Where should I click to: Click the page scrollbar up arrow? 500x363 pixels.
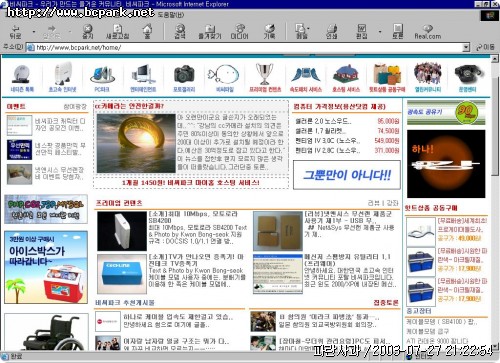(495, 59)
